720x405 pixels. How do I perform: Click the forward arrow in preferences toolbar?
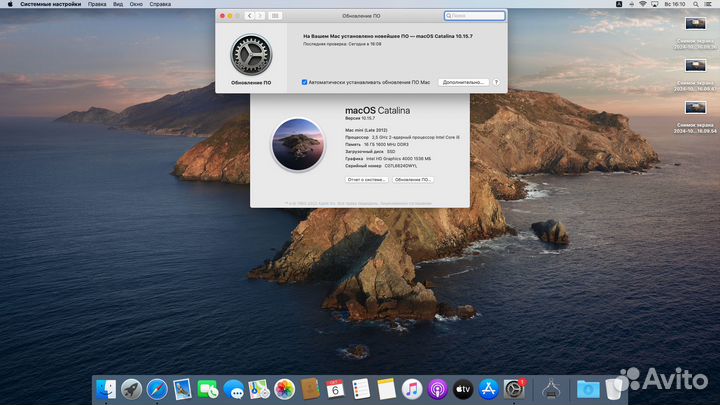260,16
